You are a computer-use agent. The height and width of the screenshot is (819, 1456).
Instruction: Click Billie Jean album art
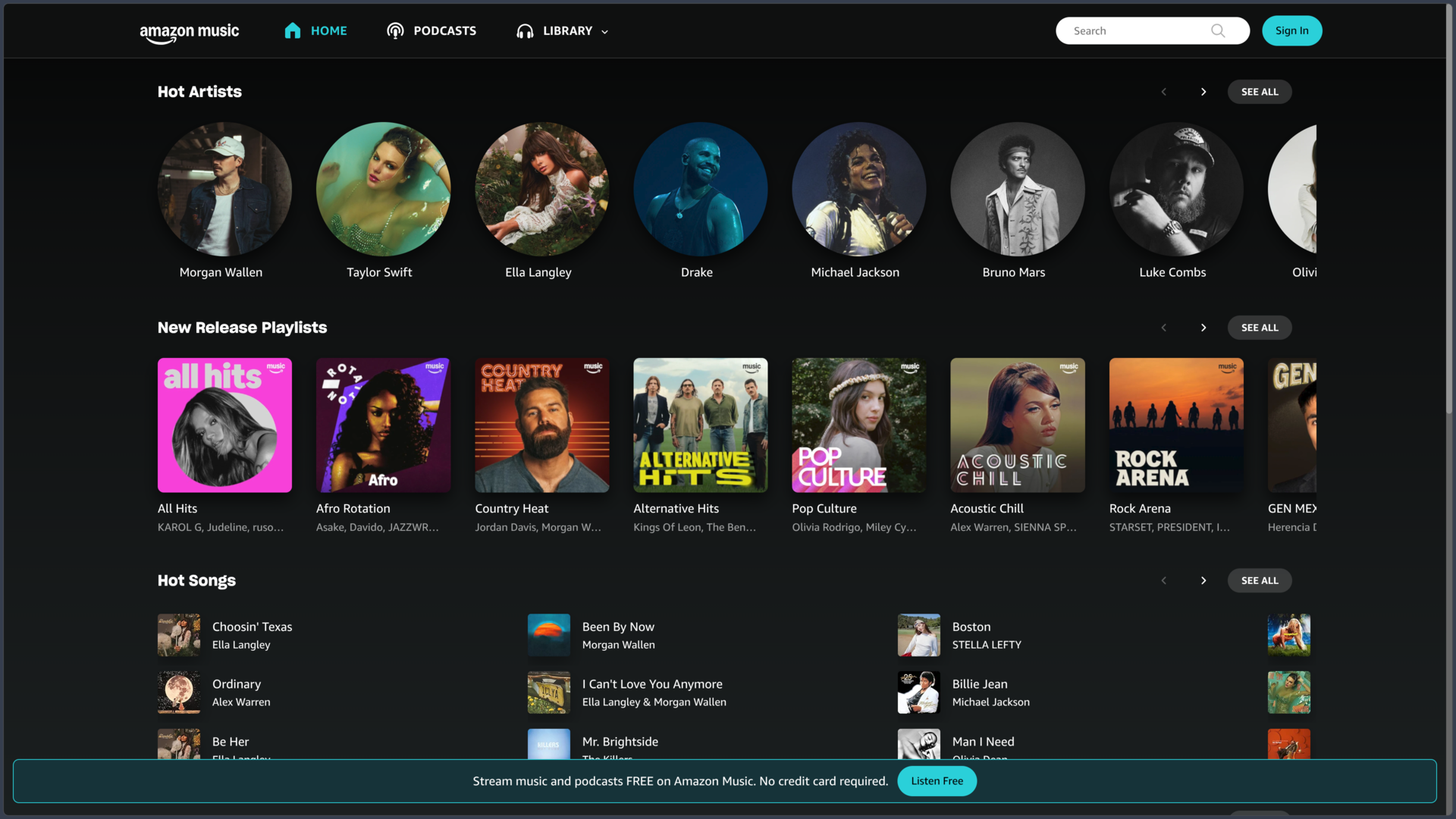(918, 692)
